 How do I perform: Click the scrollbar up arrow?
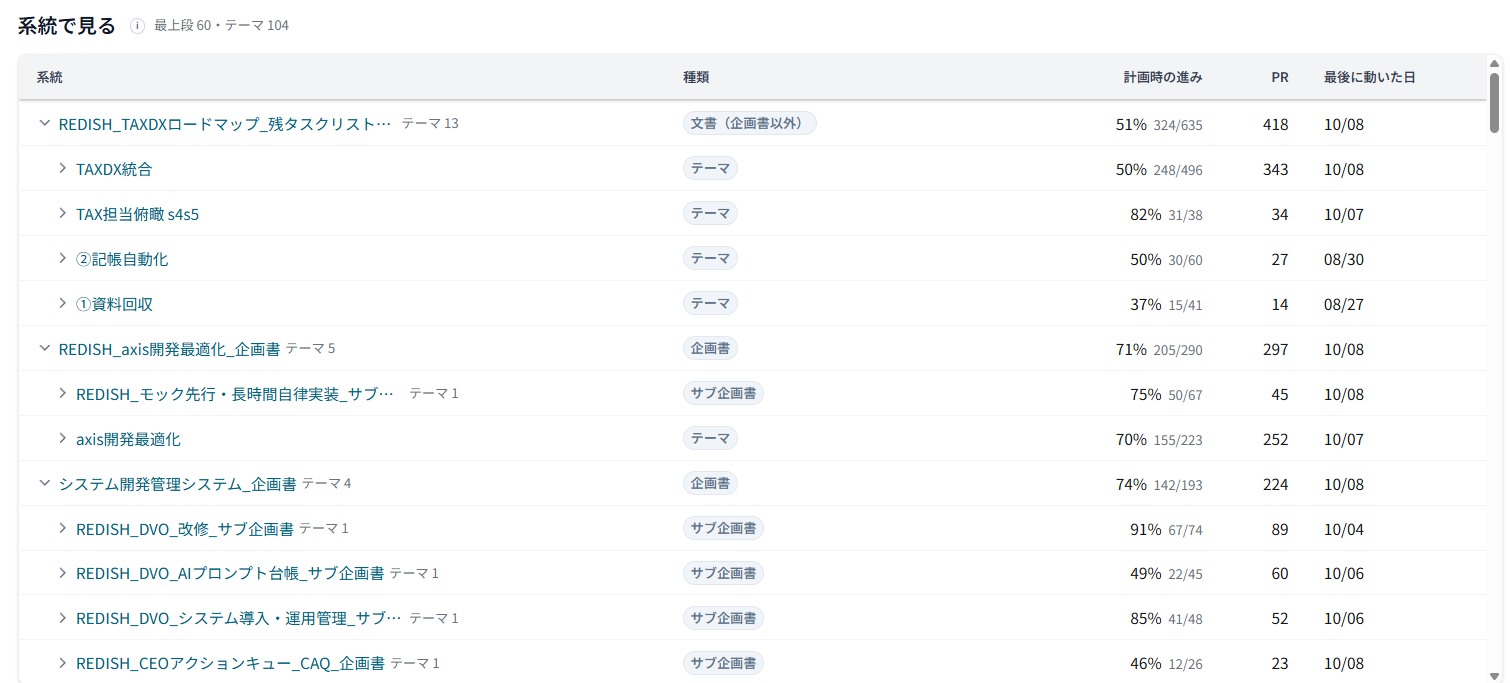tap(1495, 64)
